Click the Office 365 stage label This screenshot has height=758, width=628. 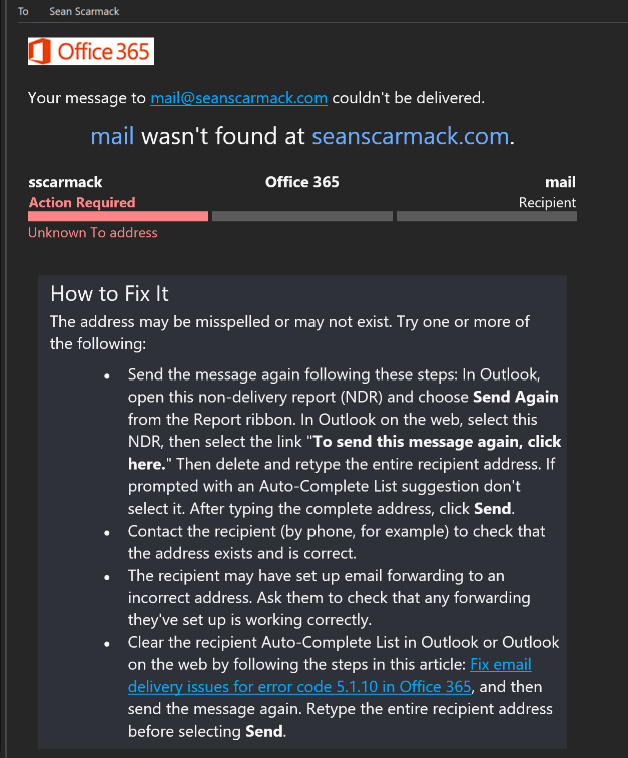pos(302,182)
